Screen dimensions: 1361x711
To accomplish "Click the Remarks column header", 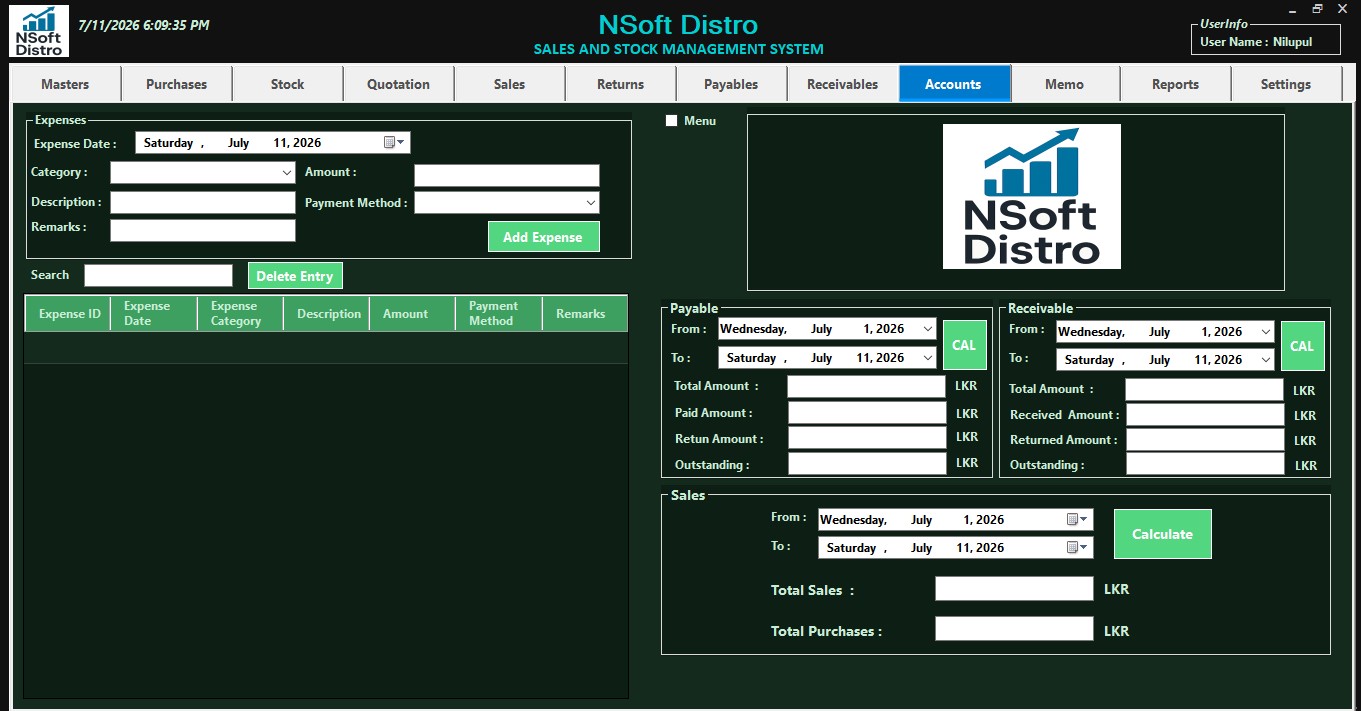I will [x=584, y=314].
